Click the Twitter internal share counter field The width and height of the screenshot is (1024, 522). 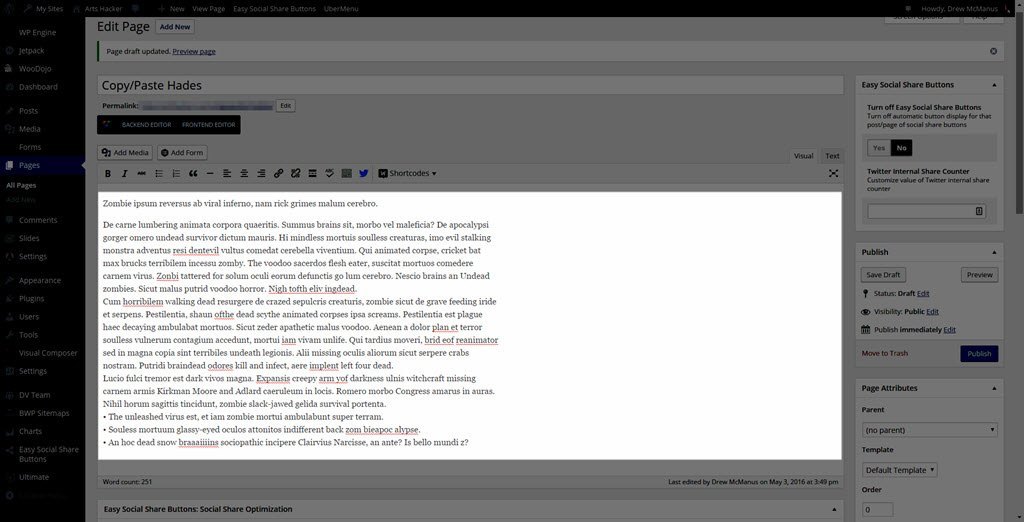click(x=926, y=211)
